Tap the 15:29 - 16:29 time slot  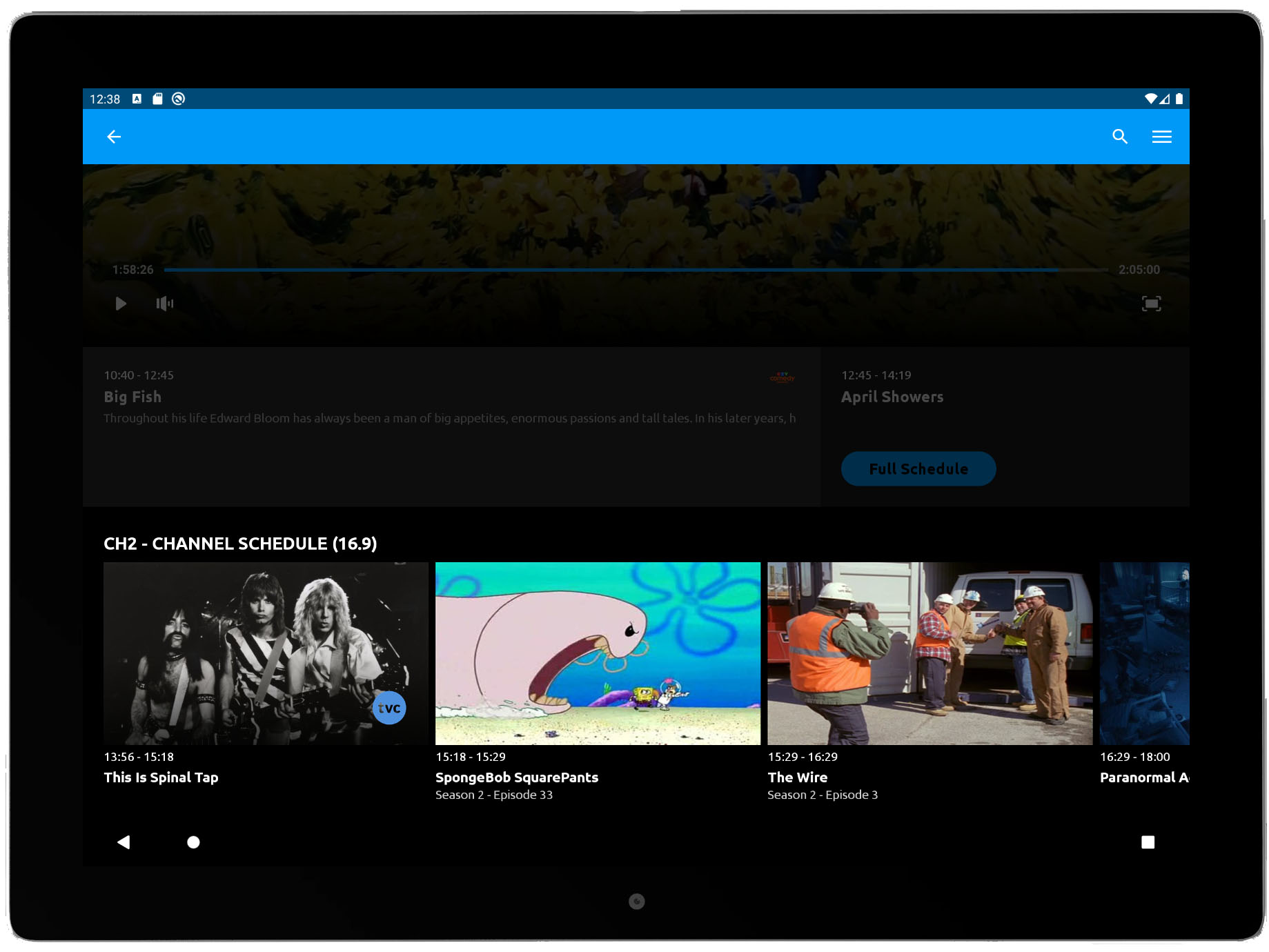coord(803,757)
